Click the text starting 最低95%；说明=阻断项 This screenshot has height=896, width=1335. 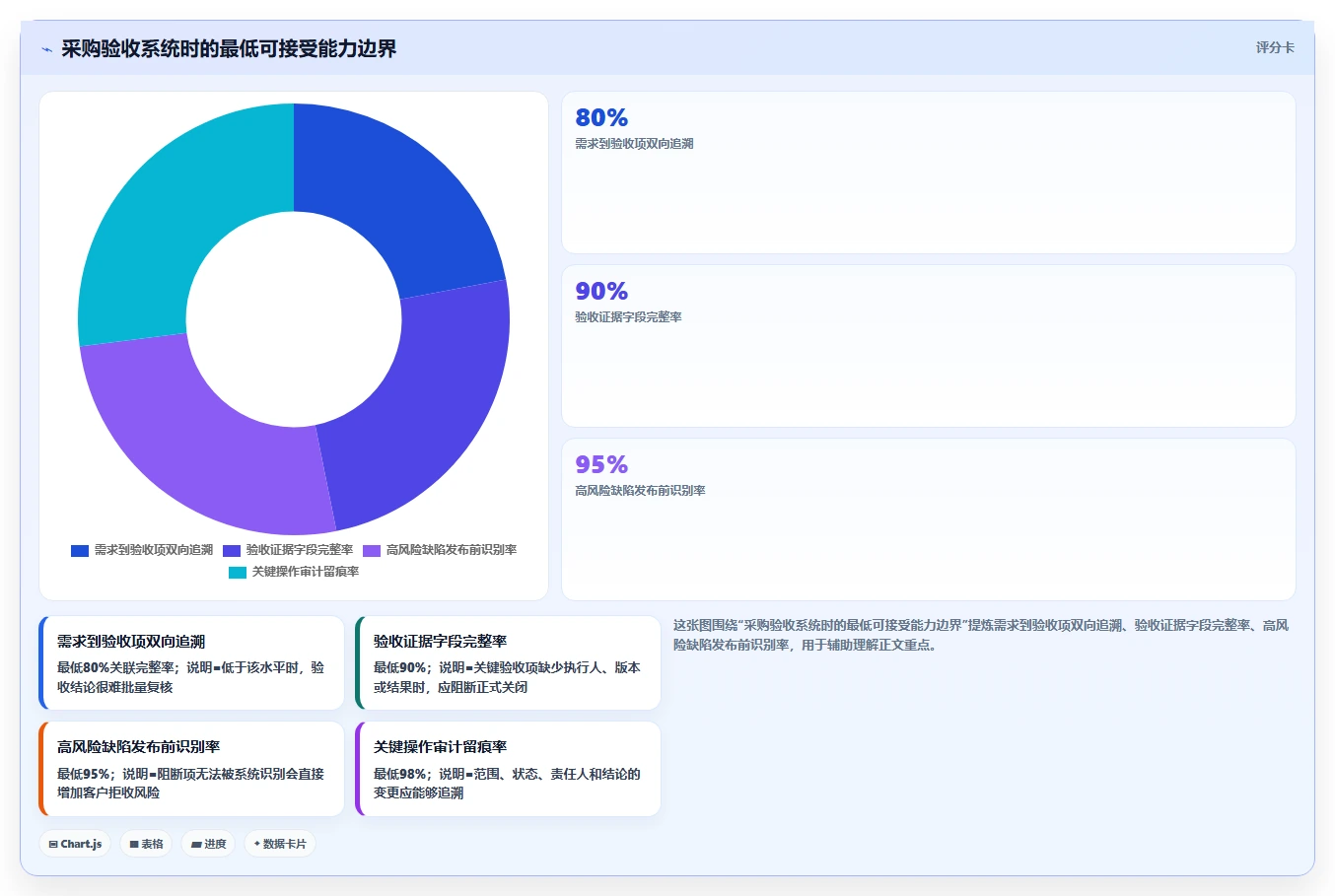190,783
